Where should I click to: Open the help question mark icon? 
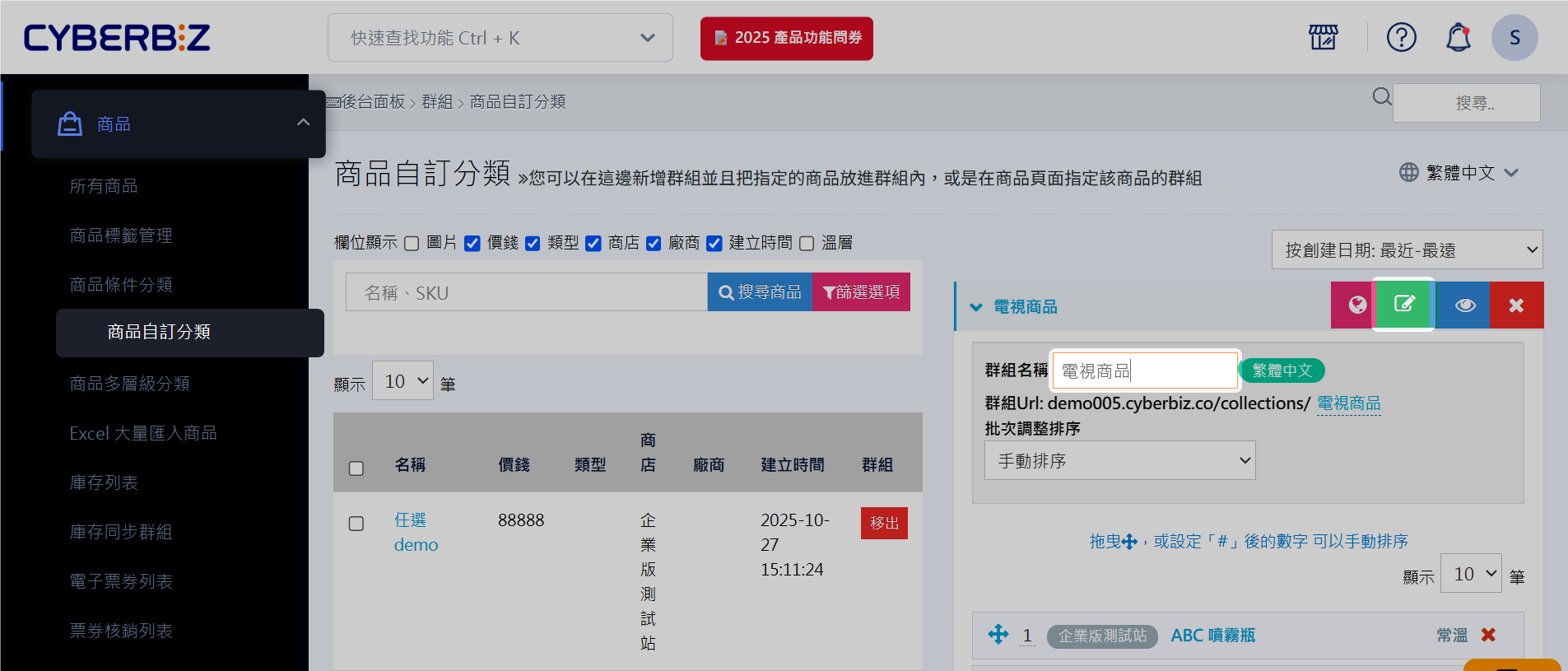click(1401, 37)
